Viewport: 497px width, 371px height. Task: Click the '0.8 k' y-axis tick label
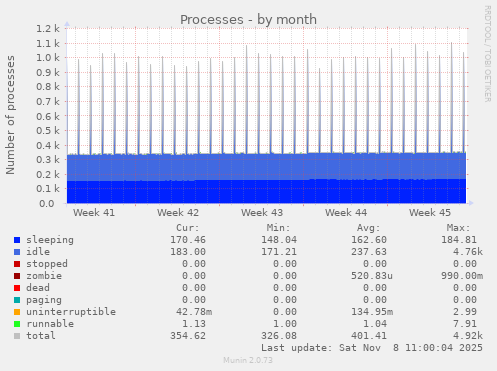click(x=48, y=87)
